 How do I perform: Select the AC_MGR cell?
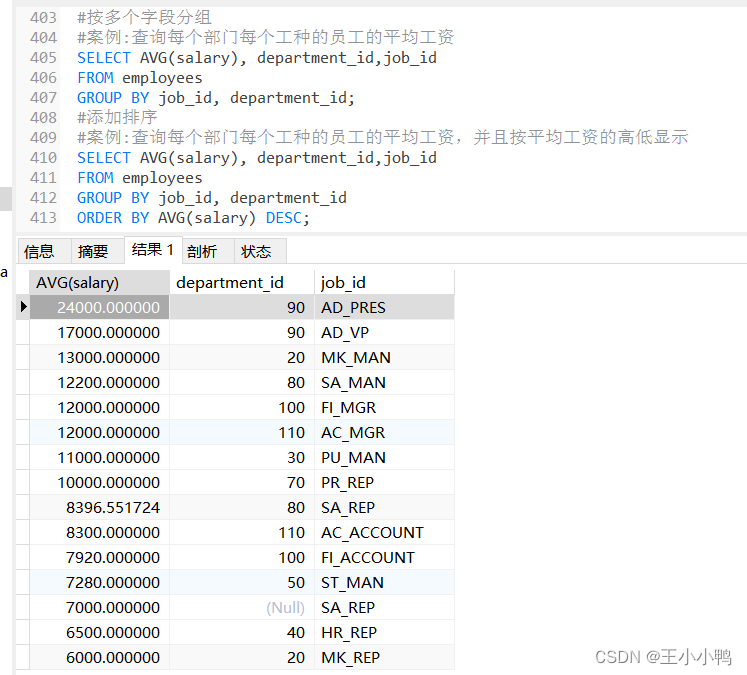[x=384, y=433]
